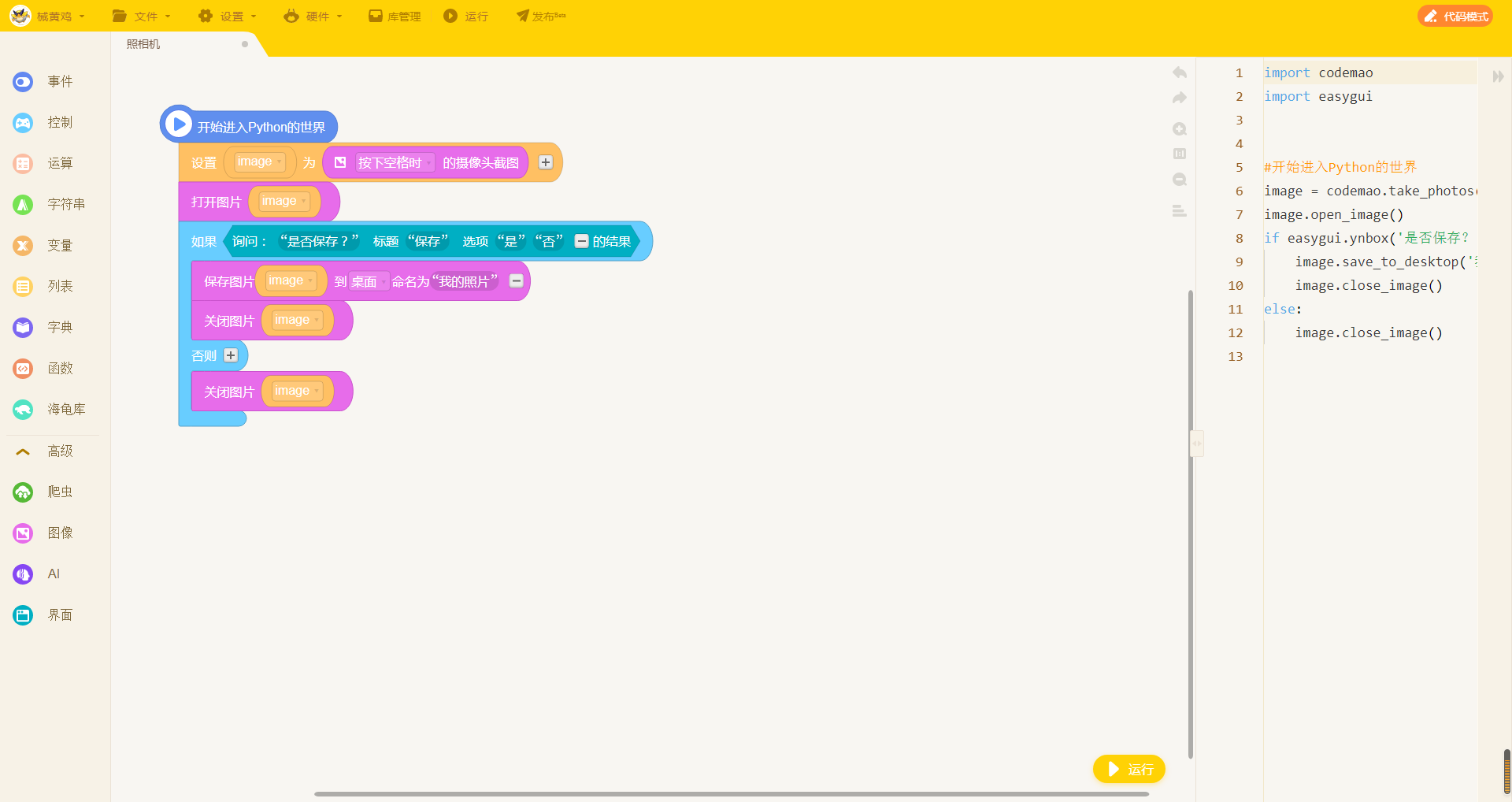Reset workspace zoom to fit

point(1179,154)
